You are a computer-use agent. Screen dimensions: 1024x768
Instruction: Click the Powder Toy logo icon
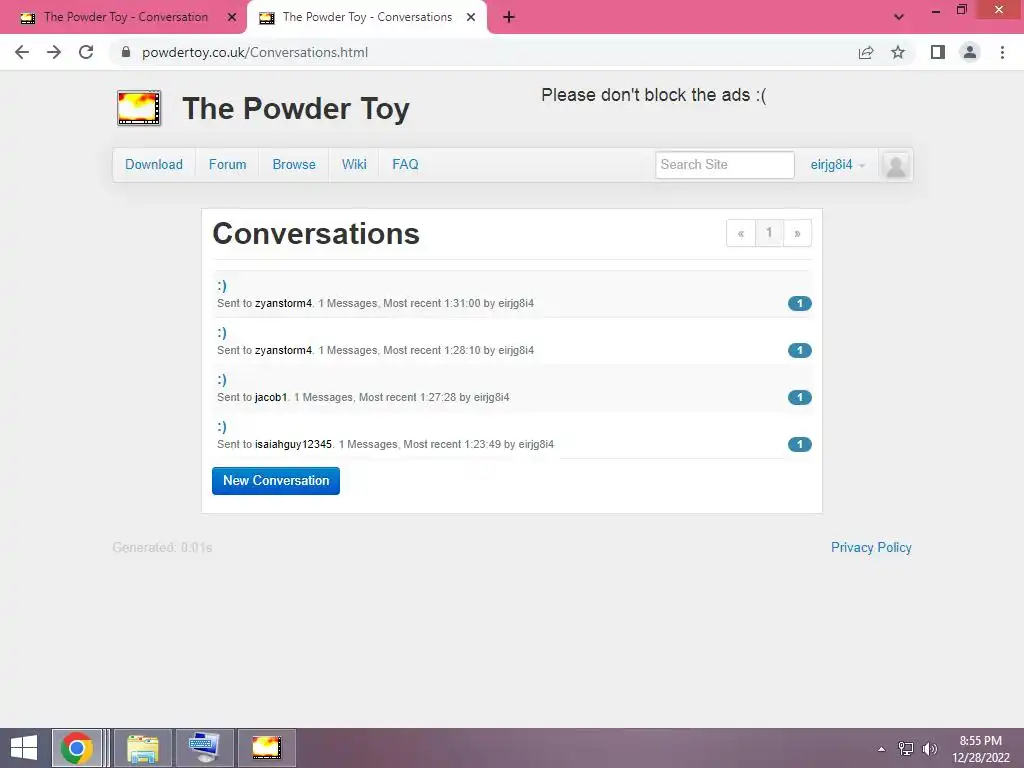pos(138,108)
